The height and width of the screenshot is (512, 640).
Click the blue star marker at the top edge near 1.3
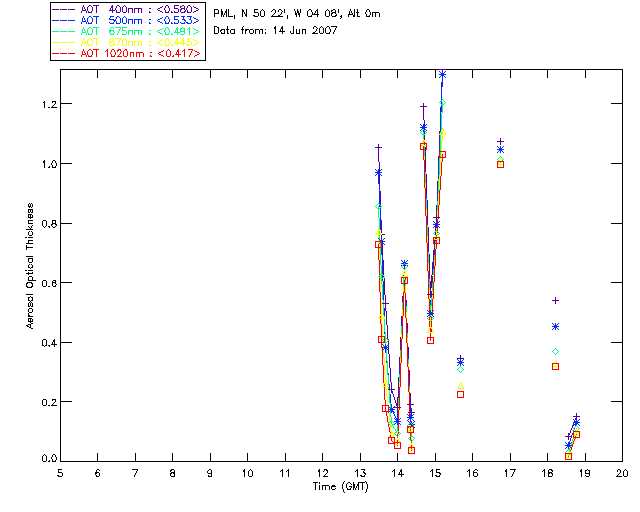[442, 75]
